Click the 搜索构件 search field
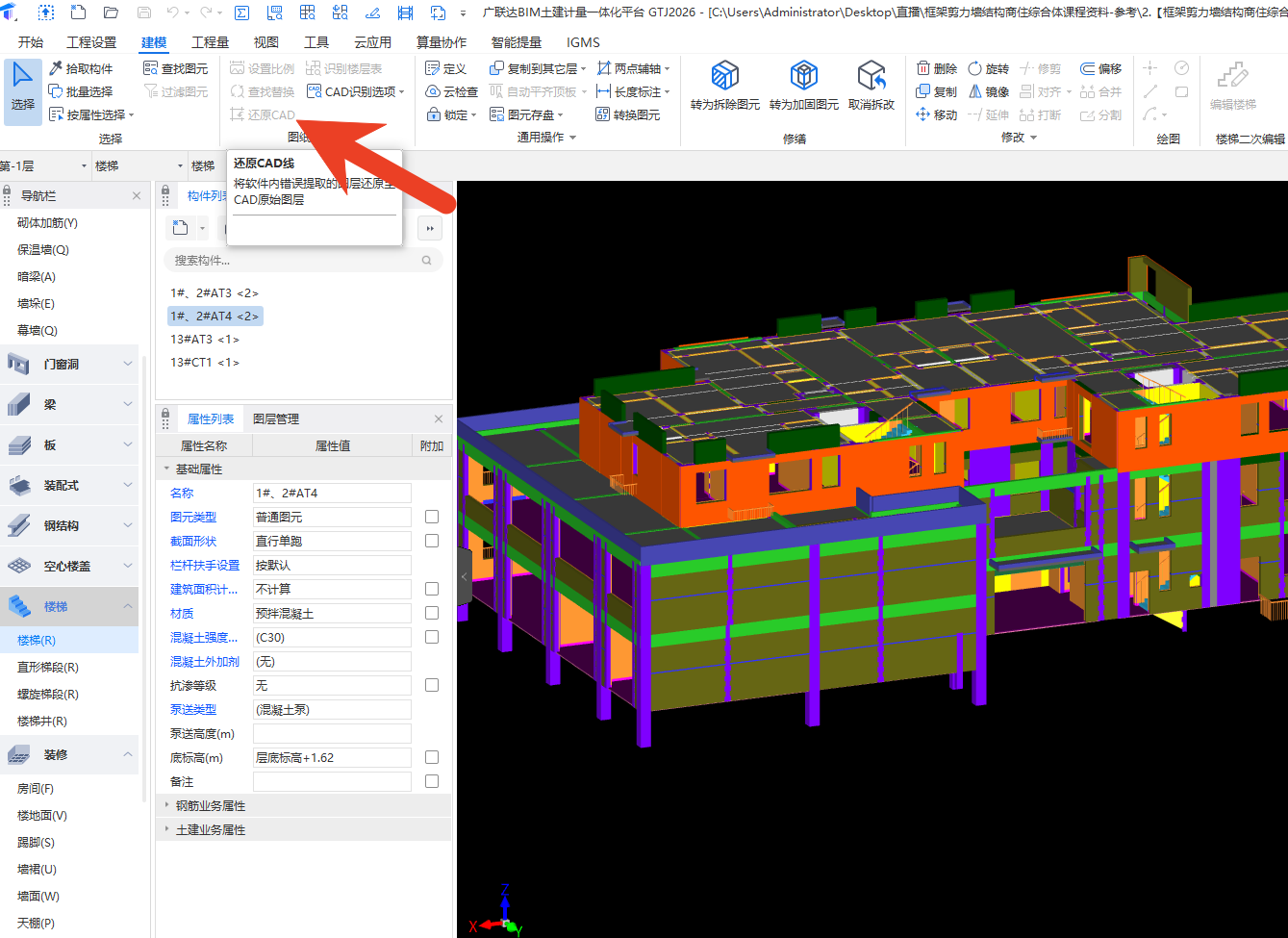 tap(303, 260)
